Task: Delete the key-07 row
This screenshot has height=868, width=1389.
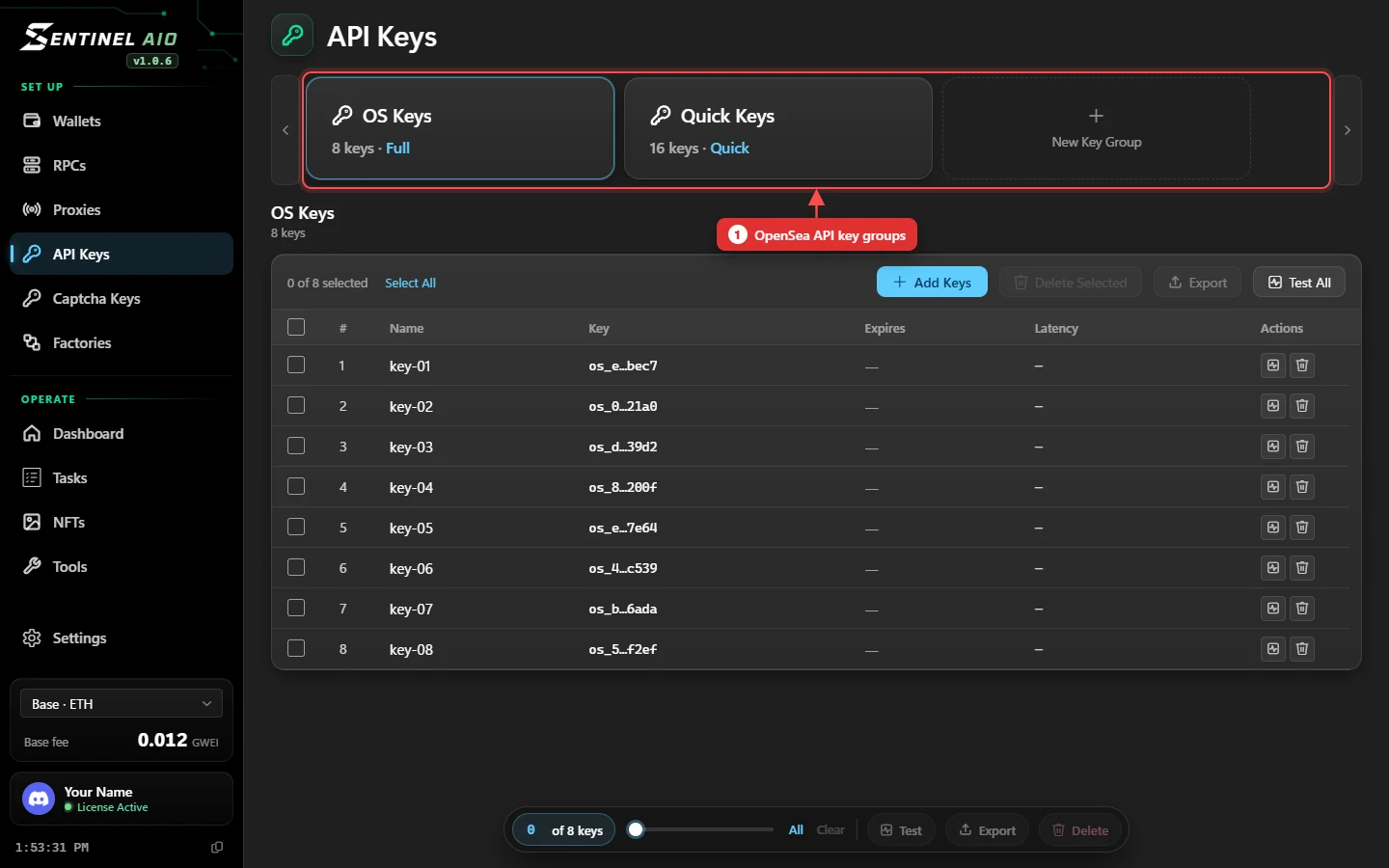Action: tap(1302, 609)
